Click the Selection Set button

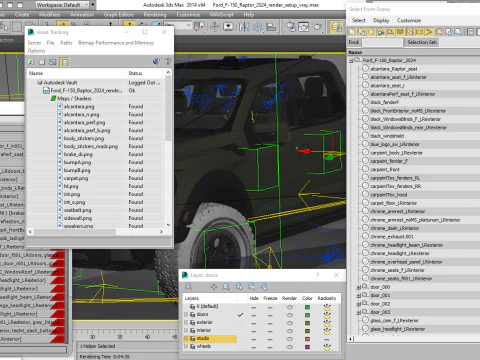(422, 42)
